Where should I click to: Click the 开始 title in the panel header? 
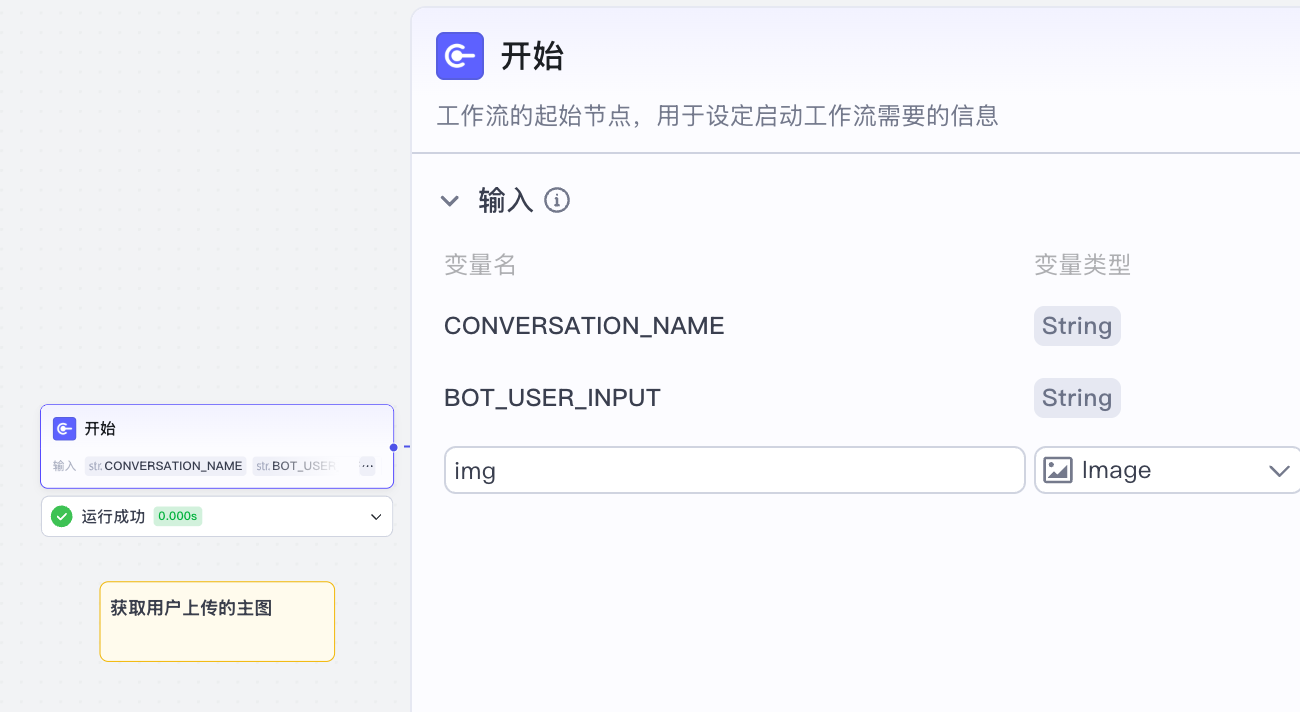[532, 56]
